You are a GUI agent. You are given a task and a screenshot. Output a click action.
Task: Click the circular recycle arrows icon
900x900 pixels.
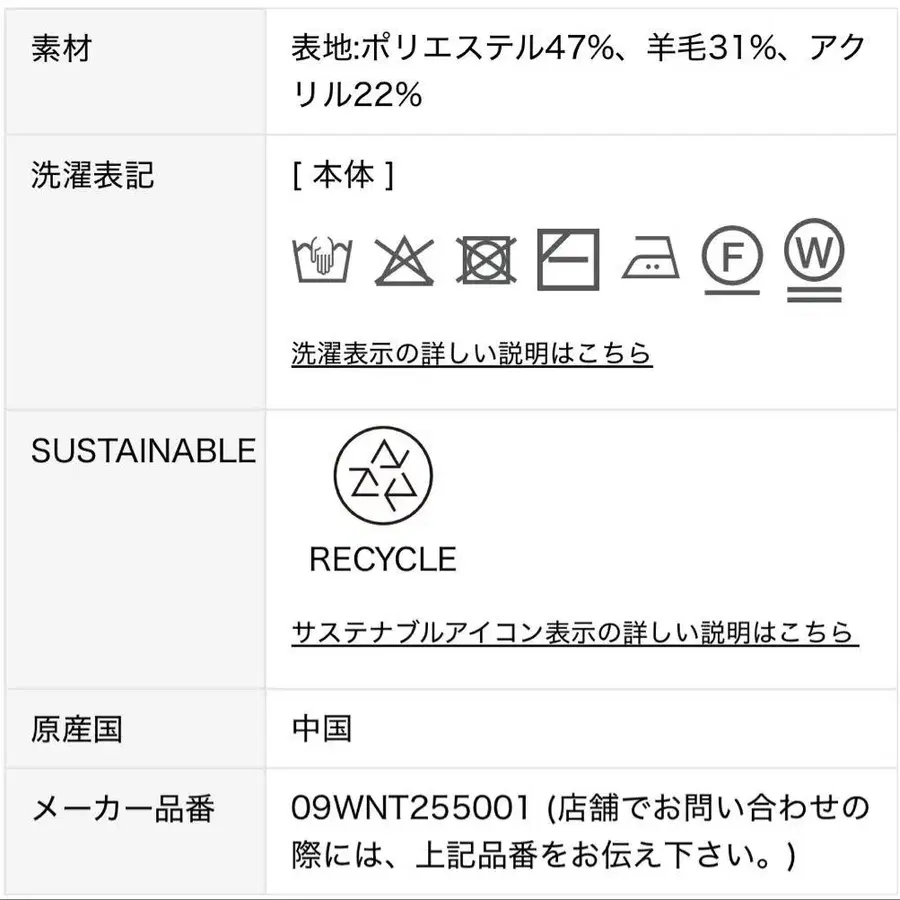(x=383, y=477)
